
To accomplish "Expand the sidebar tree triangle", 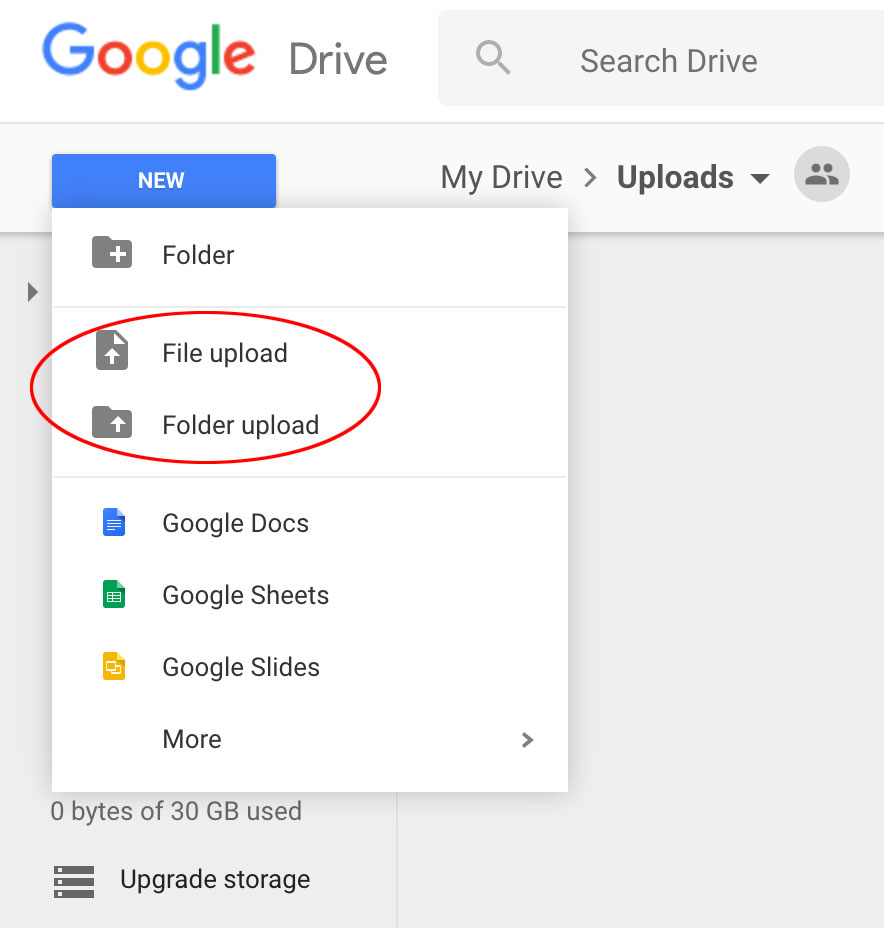I will click(x=33, y=292).
